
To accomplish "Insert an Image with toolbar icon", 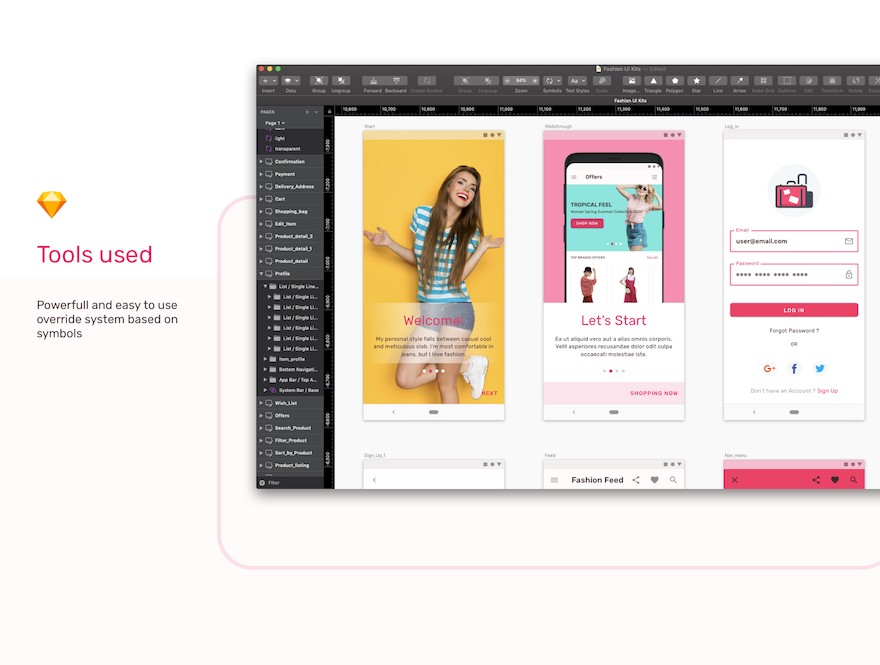I will [631, 81].
